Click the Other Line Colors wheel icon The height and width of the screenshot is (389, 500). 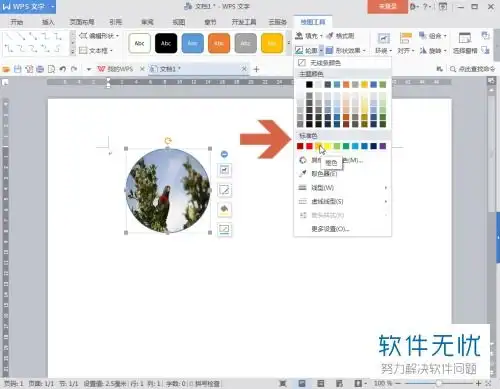click(303, 160)
